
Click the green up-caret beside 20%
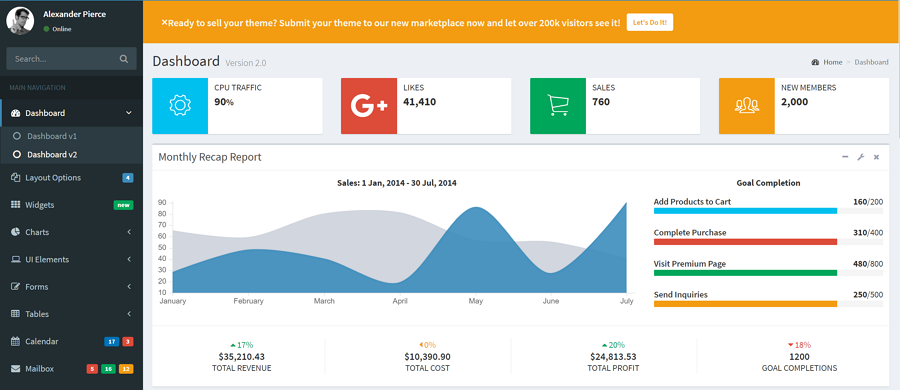click(x=604, y=345)
